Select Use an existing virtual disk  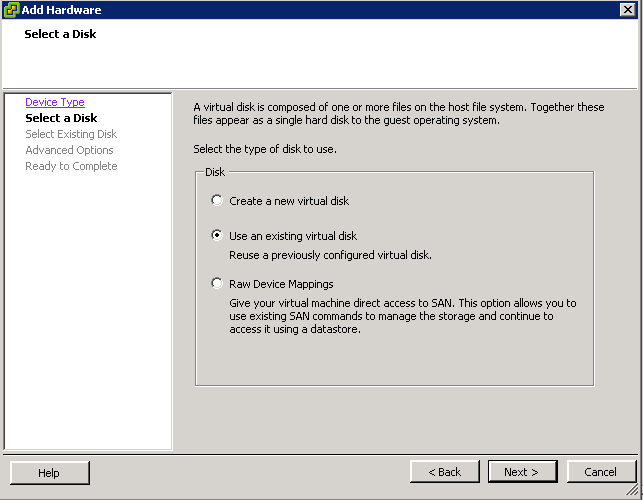tap(217, 235)
